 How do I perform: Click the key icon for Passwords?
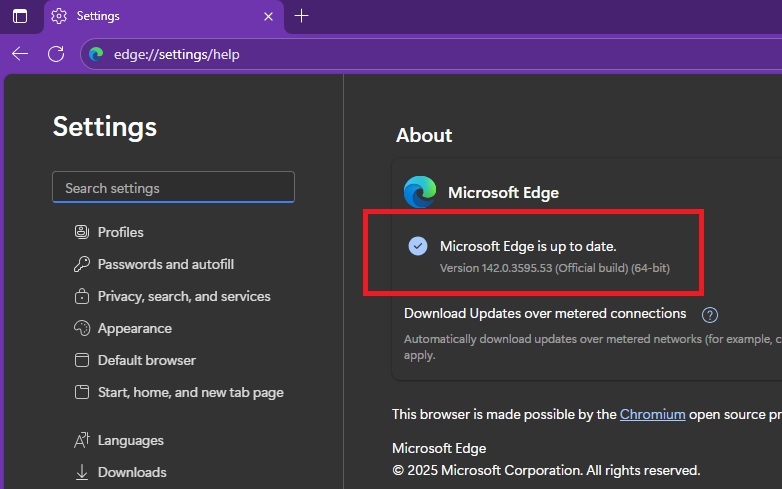coord(82,264)
